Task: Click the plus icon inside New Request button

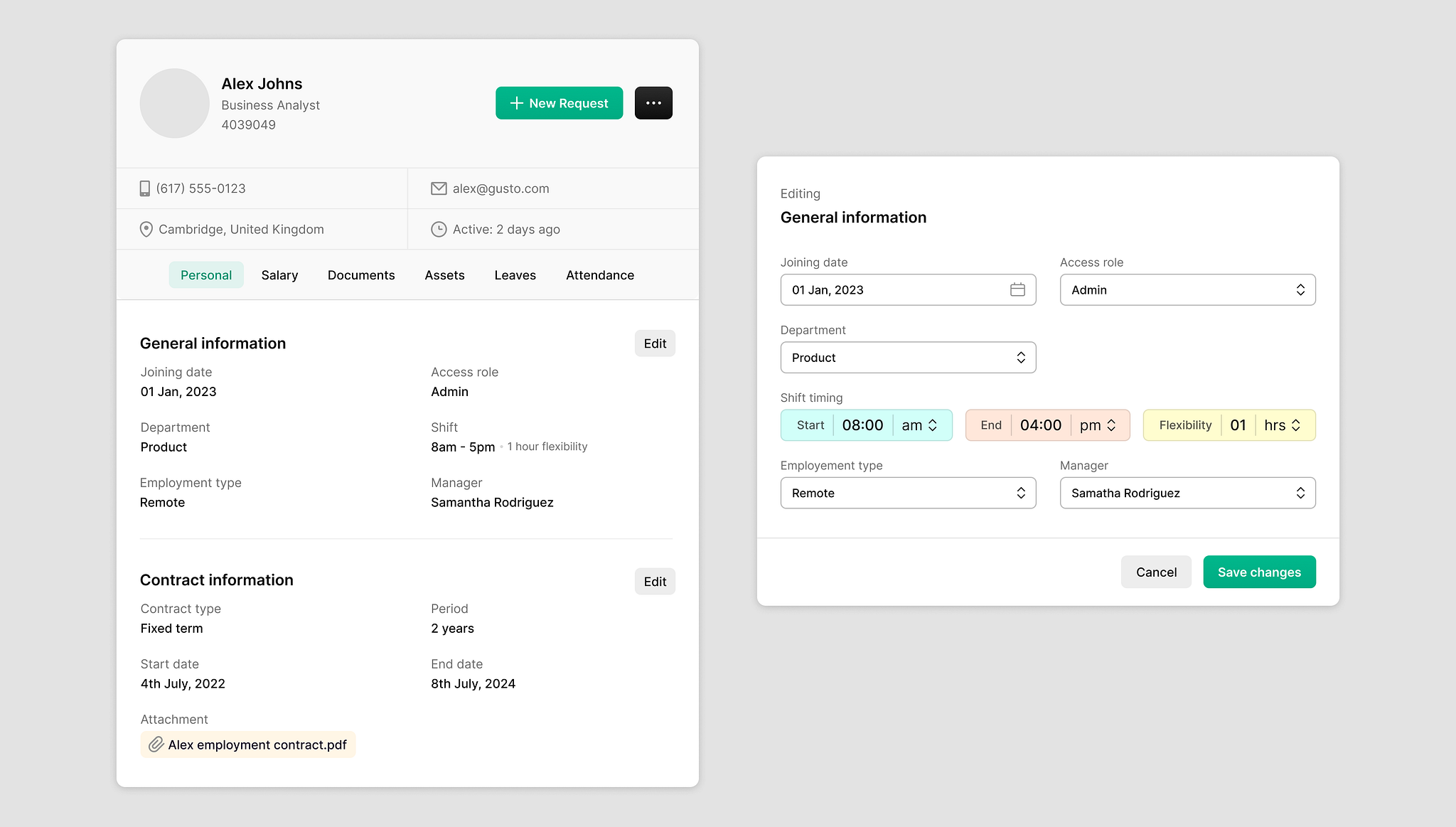Action: tap(516, 102)
